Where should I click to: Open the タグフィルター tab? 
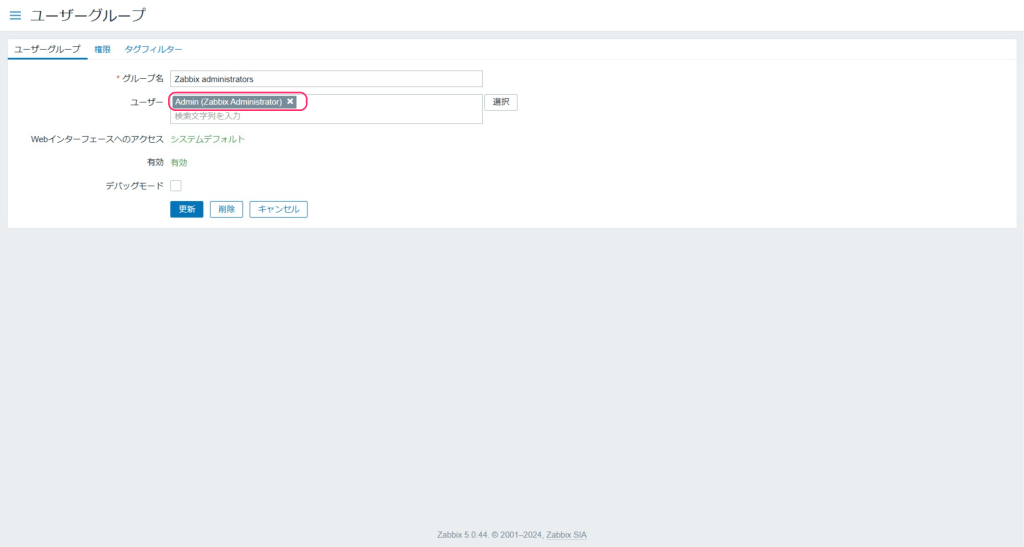153,49
